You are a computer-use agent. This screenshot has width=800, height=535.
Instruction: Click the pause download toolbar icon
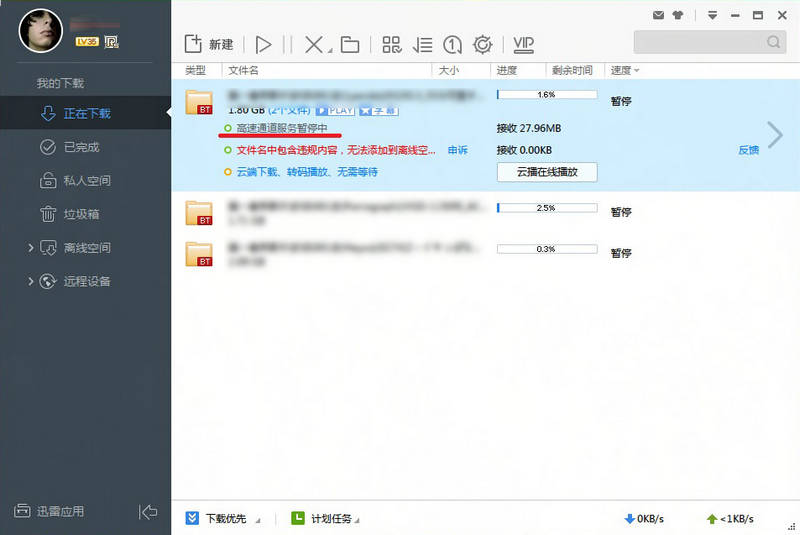287,44
